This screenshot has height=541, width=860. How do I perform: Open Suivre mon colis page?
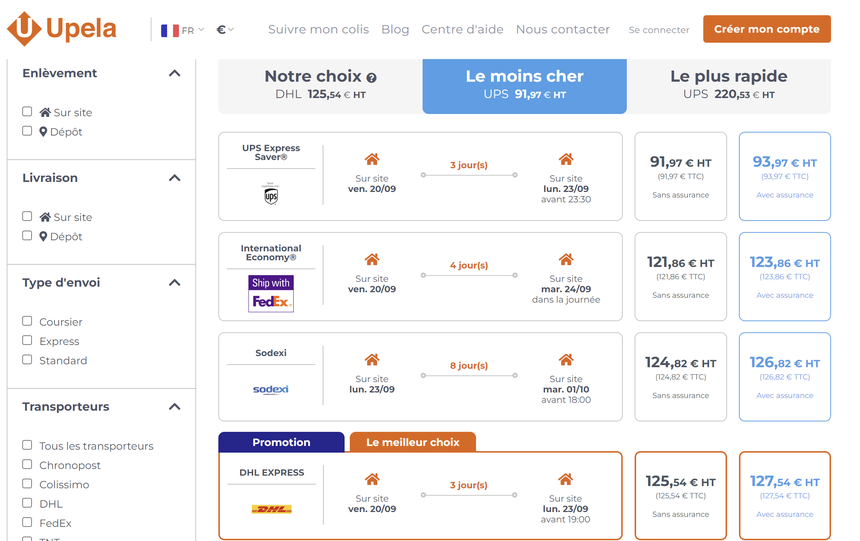coord(318,30)
